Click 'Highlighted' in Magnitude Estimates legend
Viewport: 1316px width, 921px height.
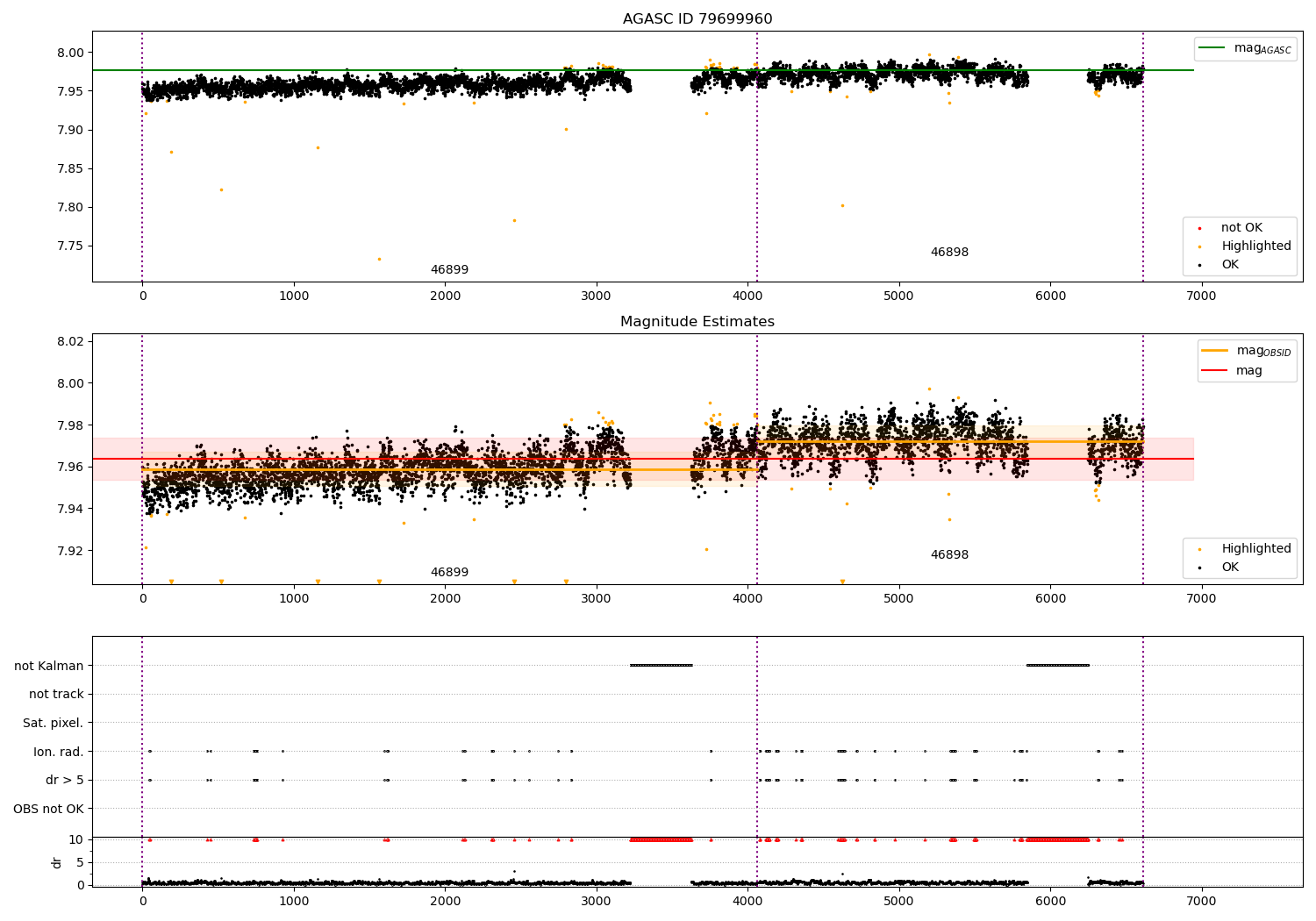1256,549
